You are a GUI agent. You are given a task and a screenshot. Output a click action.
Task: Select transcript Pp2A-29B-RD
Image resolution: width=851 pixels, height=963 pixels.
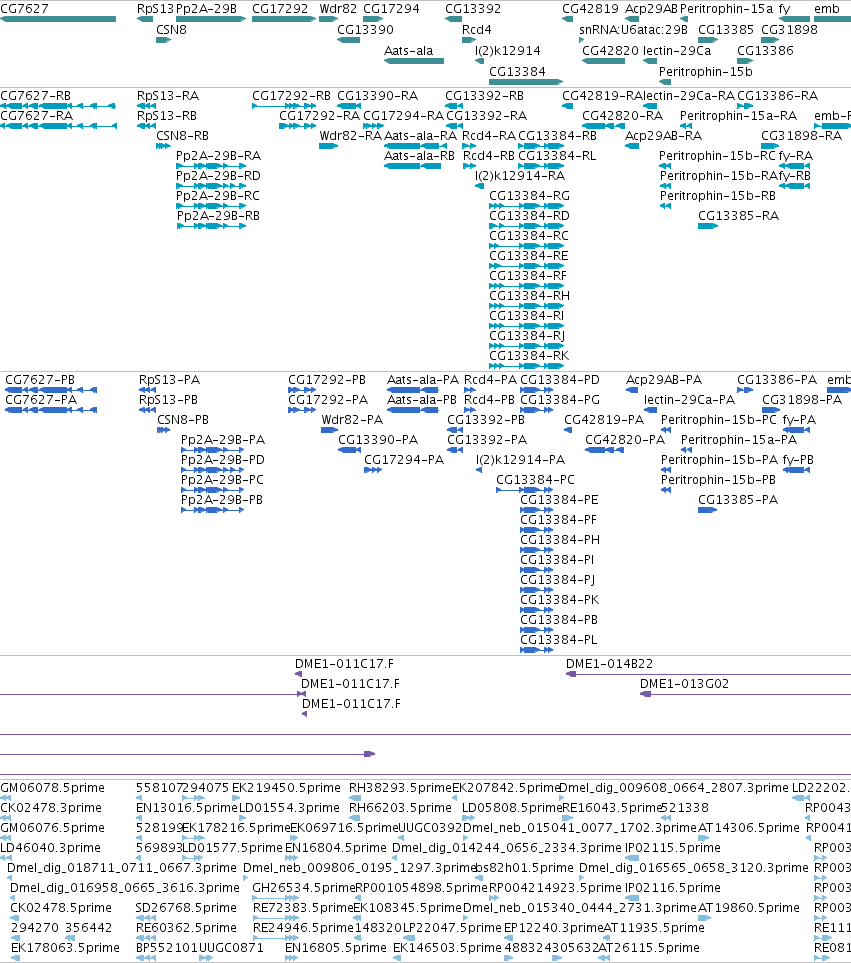[x=219, y=176]
